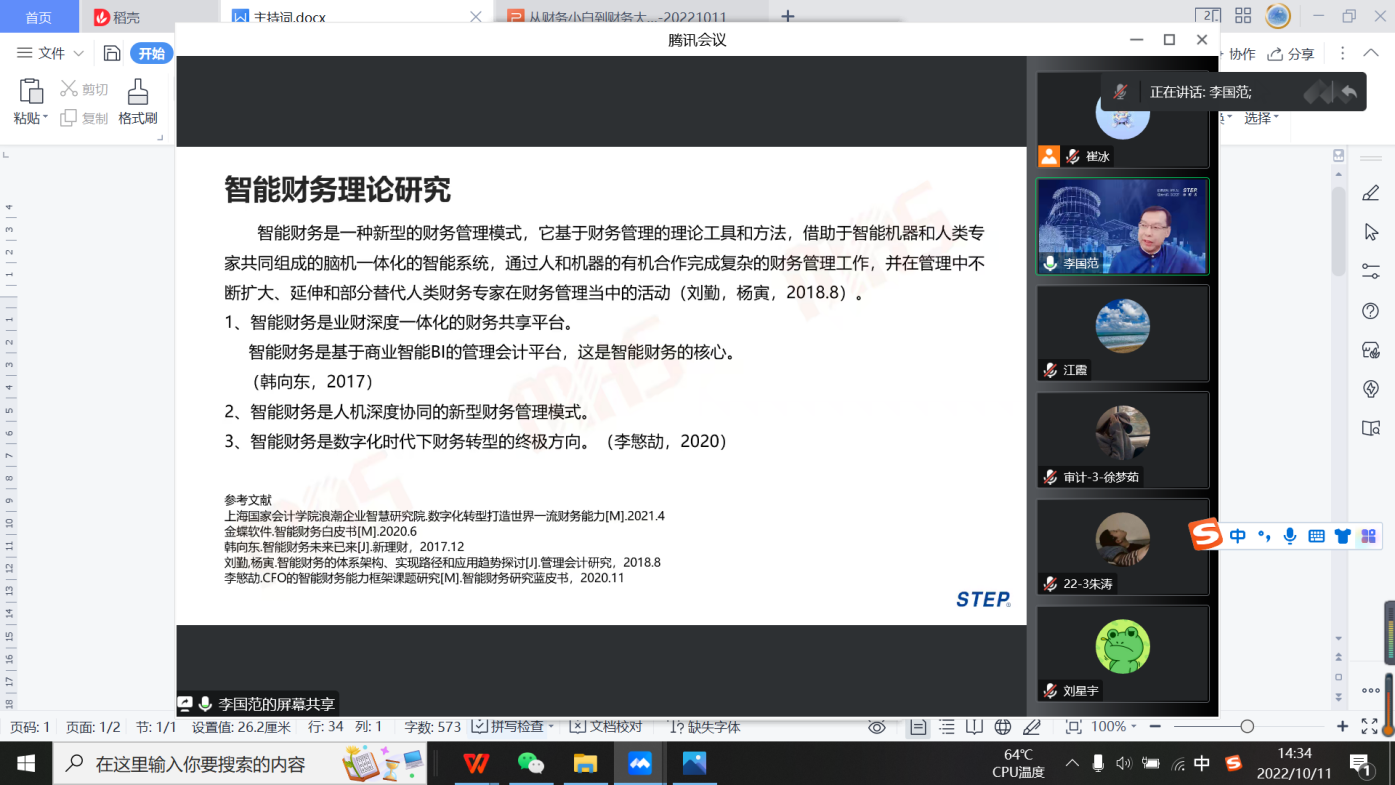
Task: Click the save icon next to 文件
Action: [x=112, y=53]
